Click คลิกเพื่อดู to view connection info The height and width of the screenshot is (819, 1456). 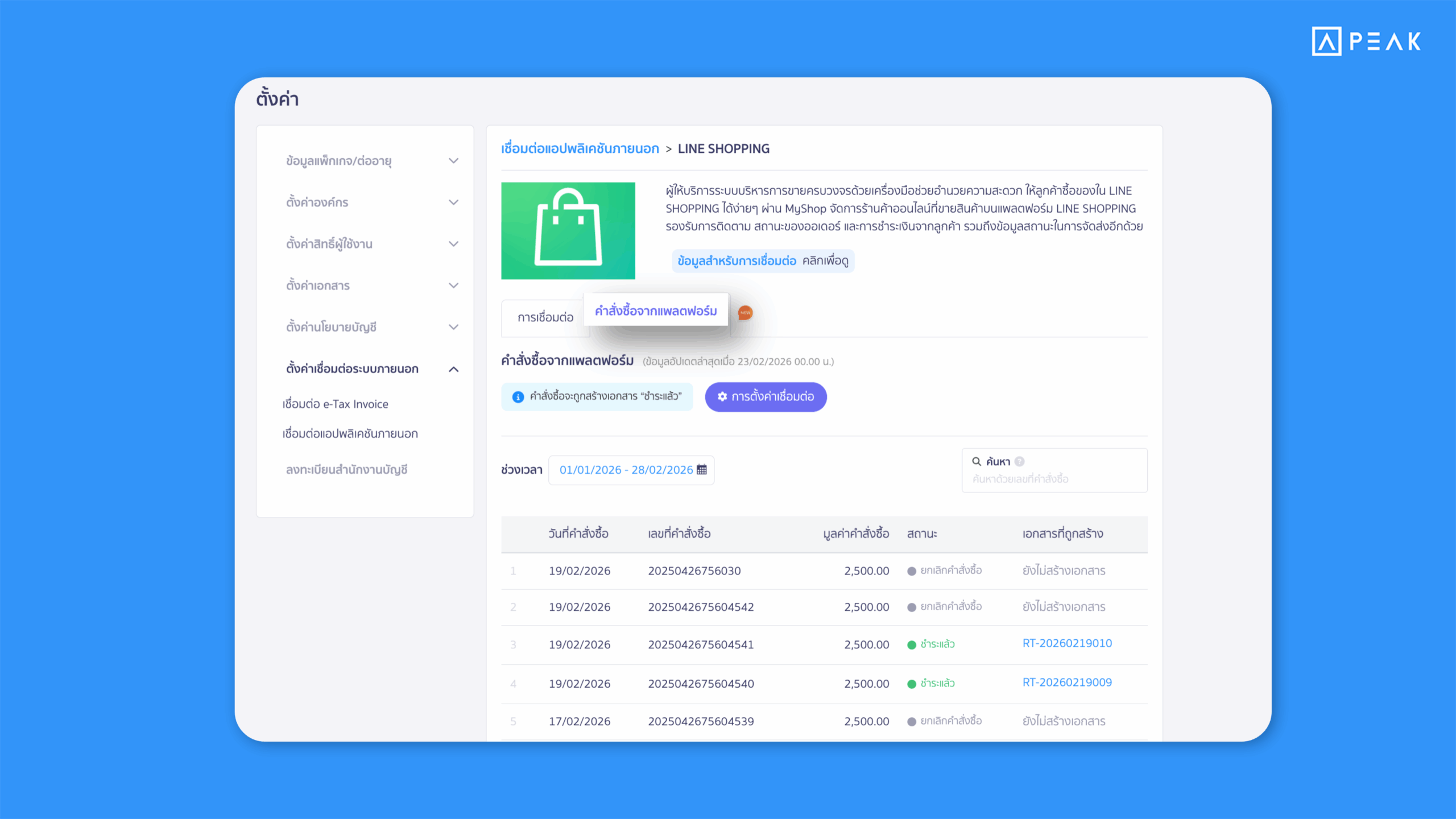coord(830,260)
